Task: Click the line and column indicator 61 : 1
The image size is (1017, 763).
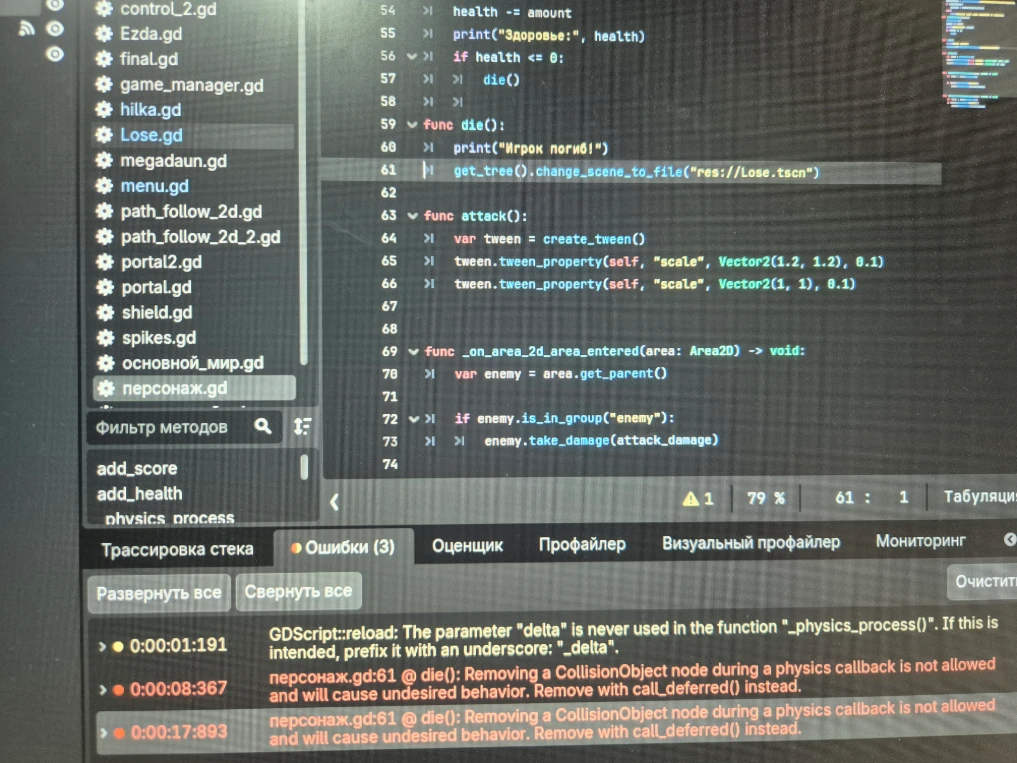Action: (x=871, y=498)
